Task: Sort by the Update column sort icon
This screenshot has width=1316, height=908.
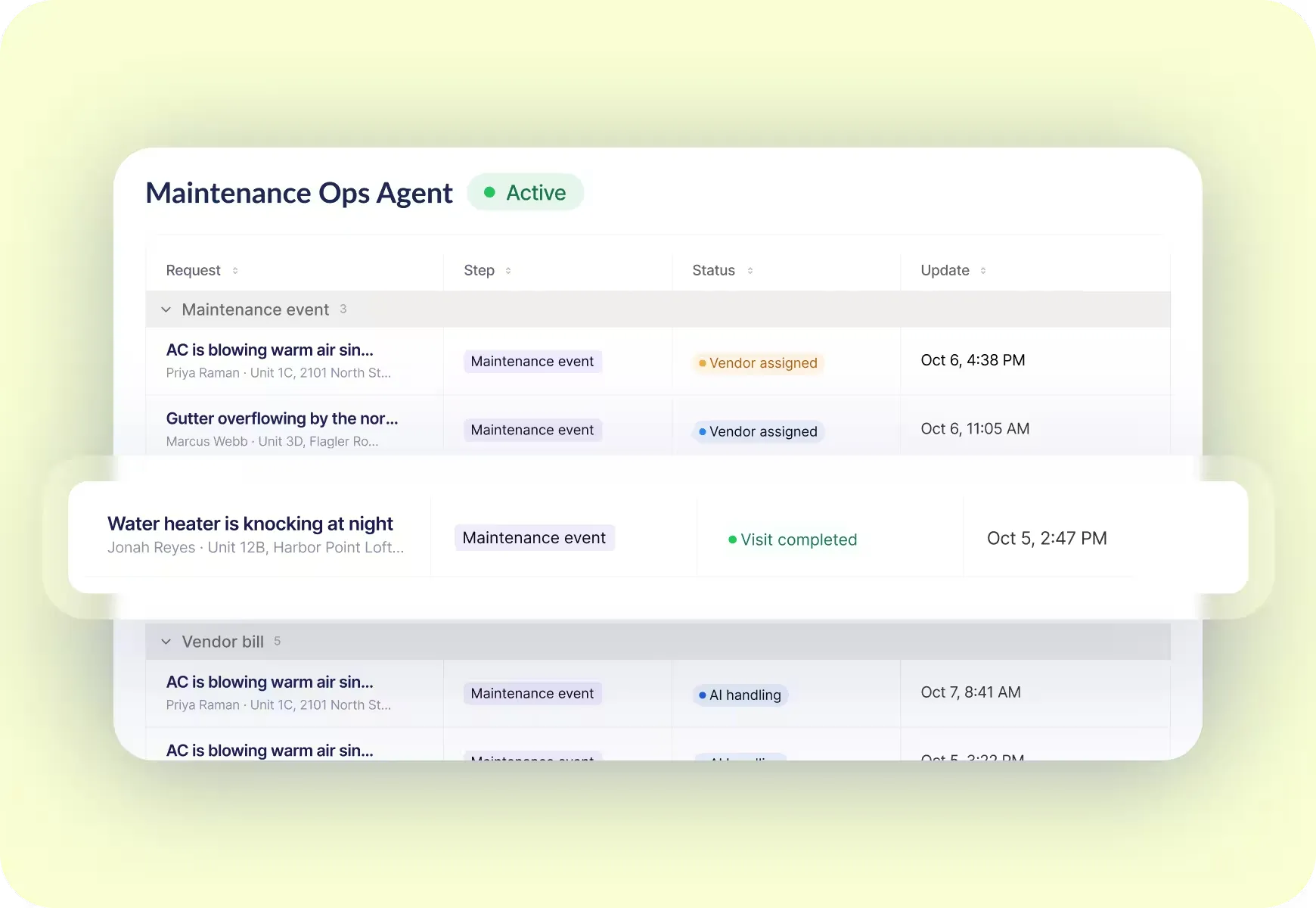Action: (x=983, y=271)
